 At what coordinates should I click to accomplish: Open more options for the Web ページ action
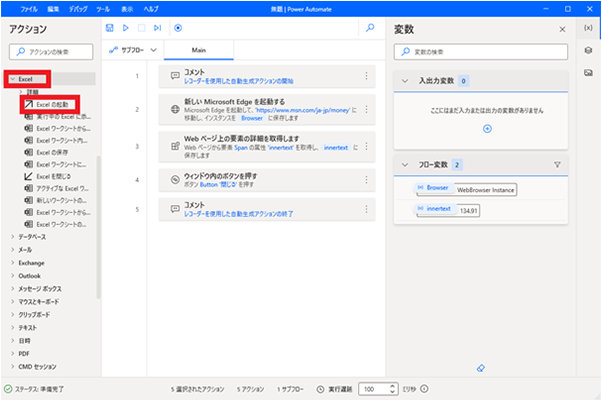click(366, 146)
